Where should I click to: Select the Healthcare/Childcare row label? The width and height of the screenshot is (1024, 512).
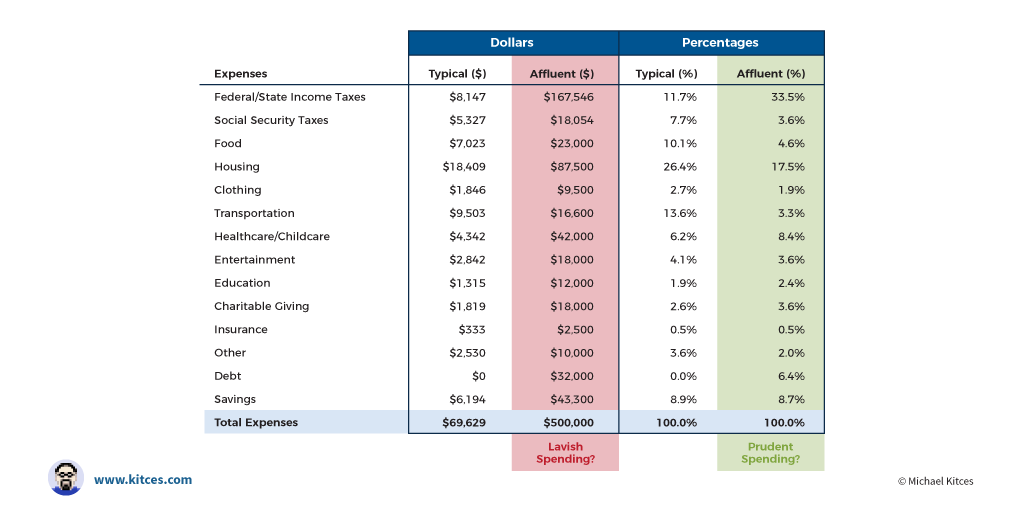(272, 237)
